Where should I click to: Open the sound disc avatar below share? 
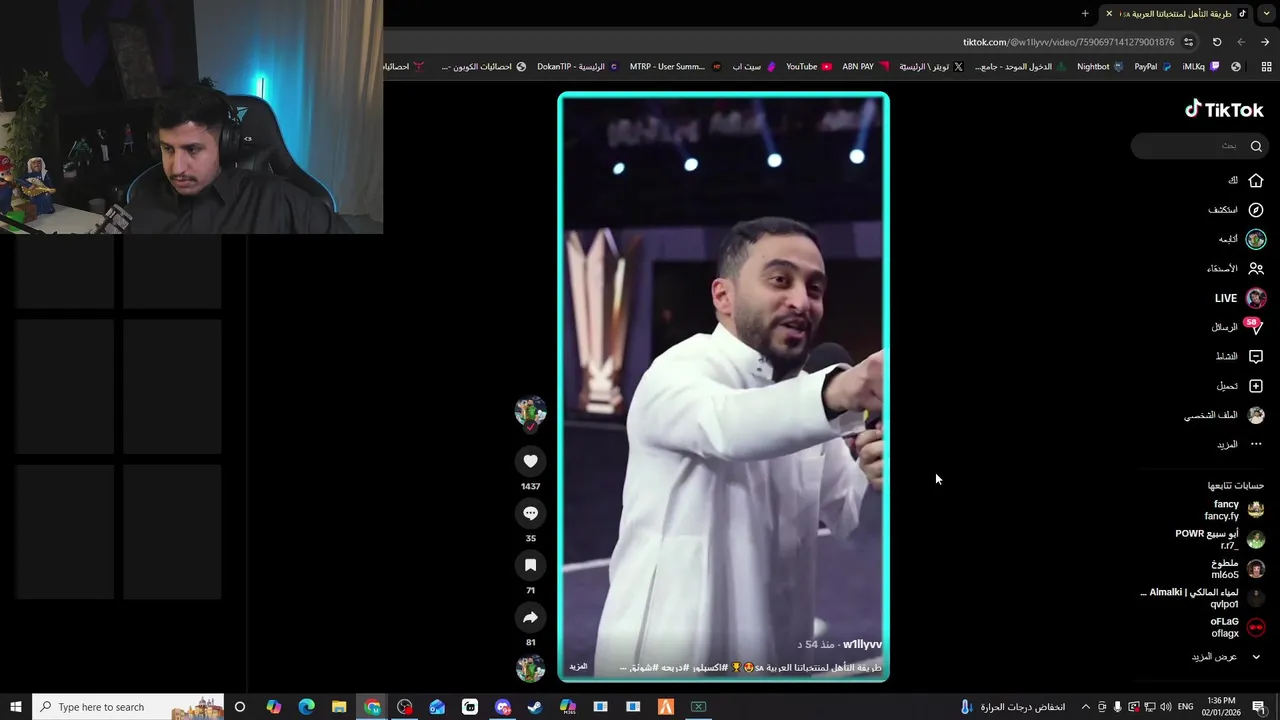click(x=530, y=667)
